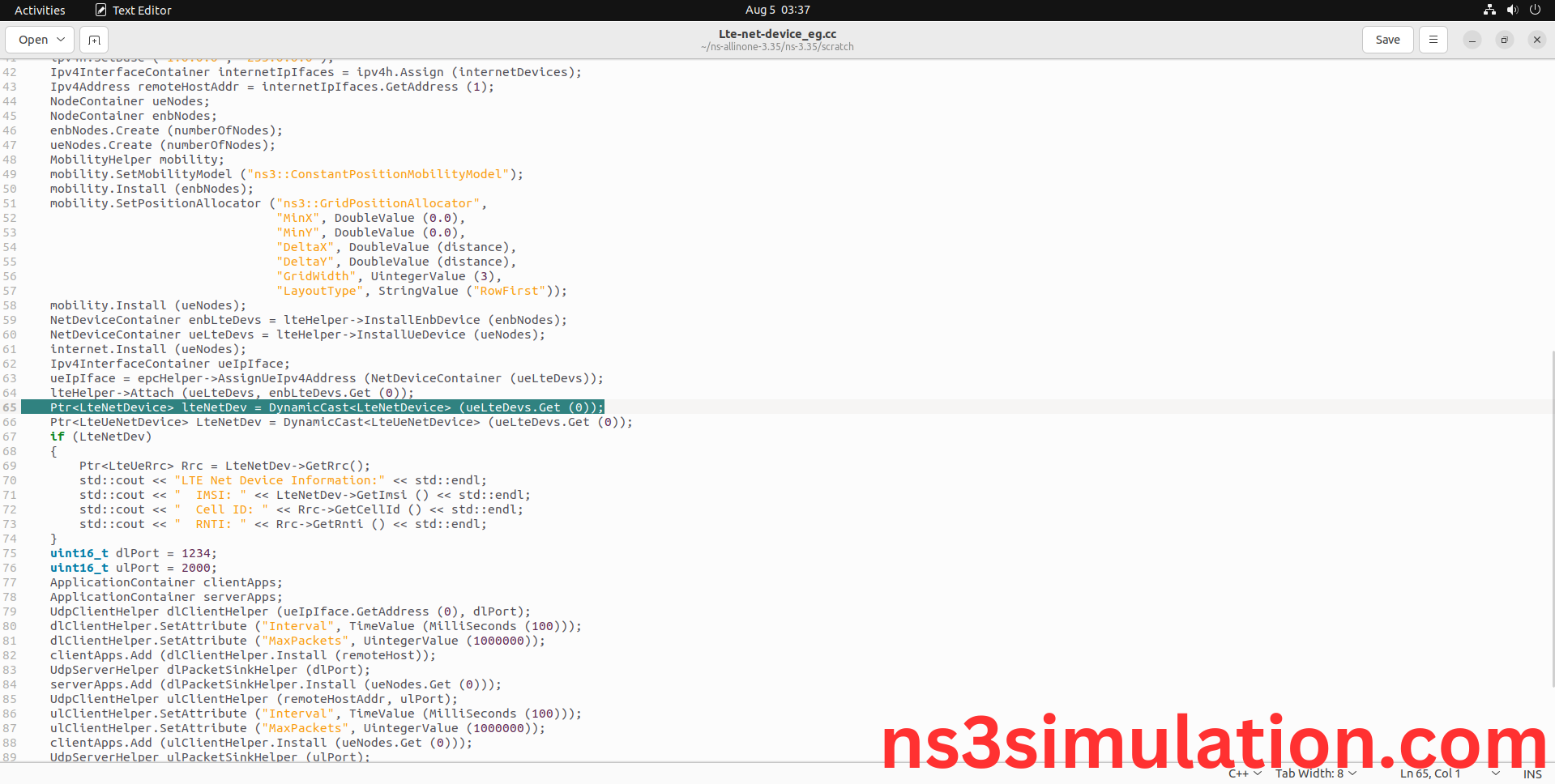The height and width of the screenshot is (784, 1555).
Task: Open the Activities overview
Action: [x=40, y=10]
